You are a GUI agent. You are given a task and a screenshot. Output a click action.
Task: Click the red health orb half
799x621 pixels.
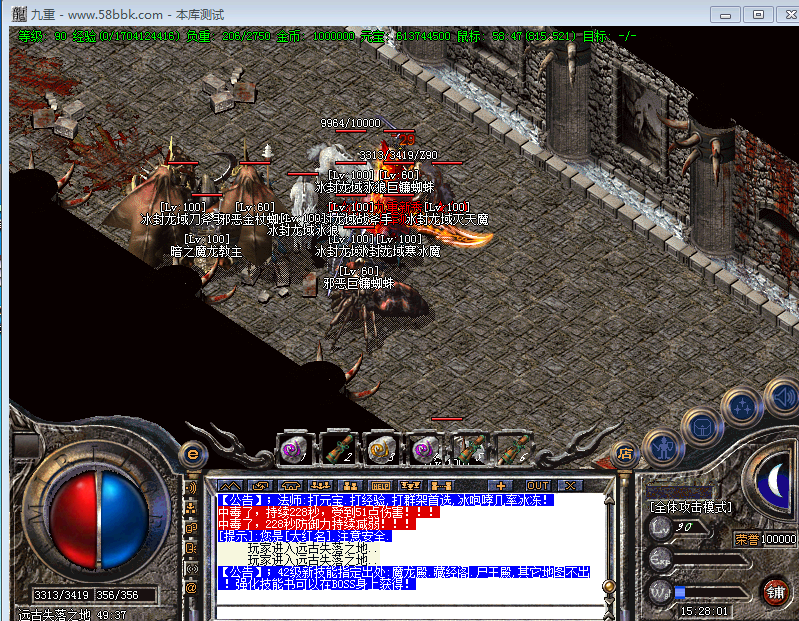point(73,519)
